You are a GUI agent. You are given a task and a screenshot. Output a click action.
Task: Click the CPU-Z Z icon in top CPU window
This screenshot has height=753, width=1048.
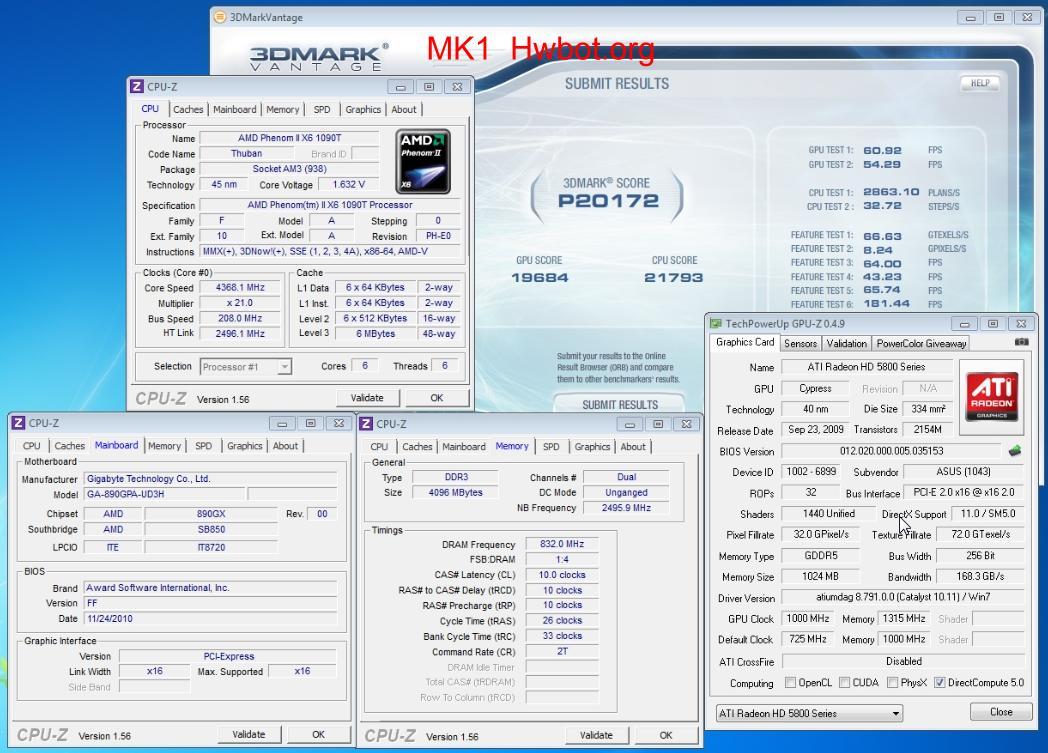tap(137, 86)
